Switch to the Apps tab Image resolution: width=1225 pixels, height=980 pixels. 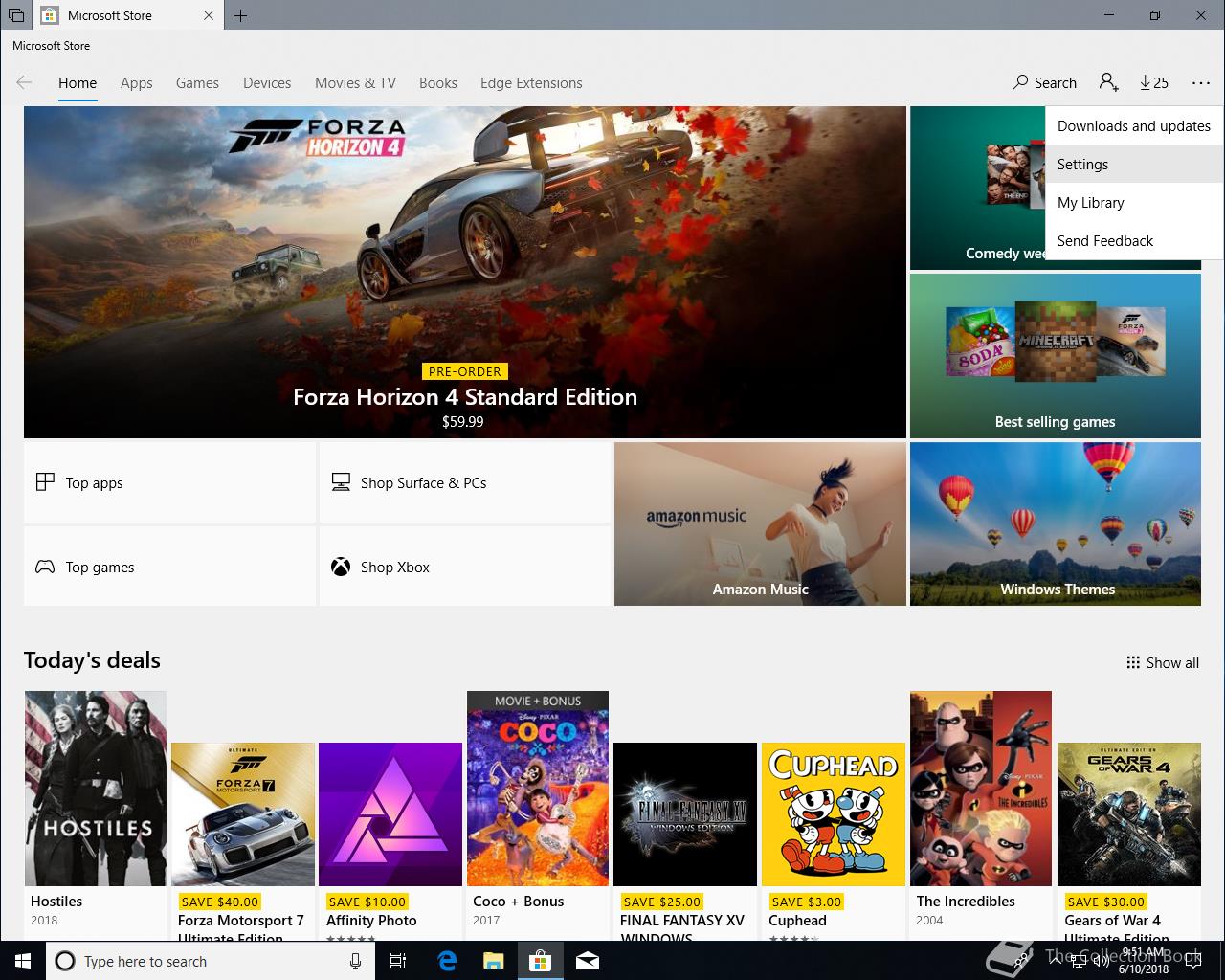click(x=137, y=83)
